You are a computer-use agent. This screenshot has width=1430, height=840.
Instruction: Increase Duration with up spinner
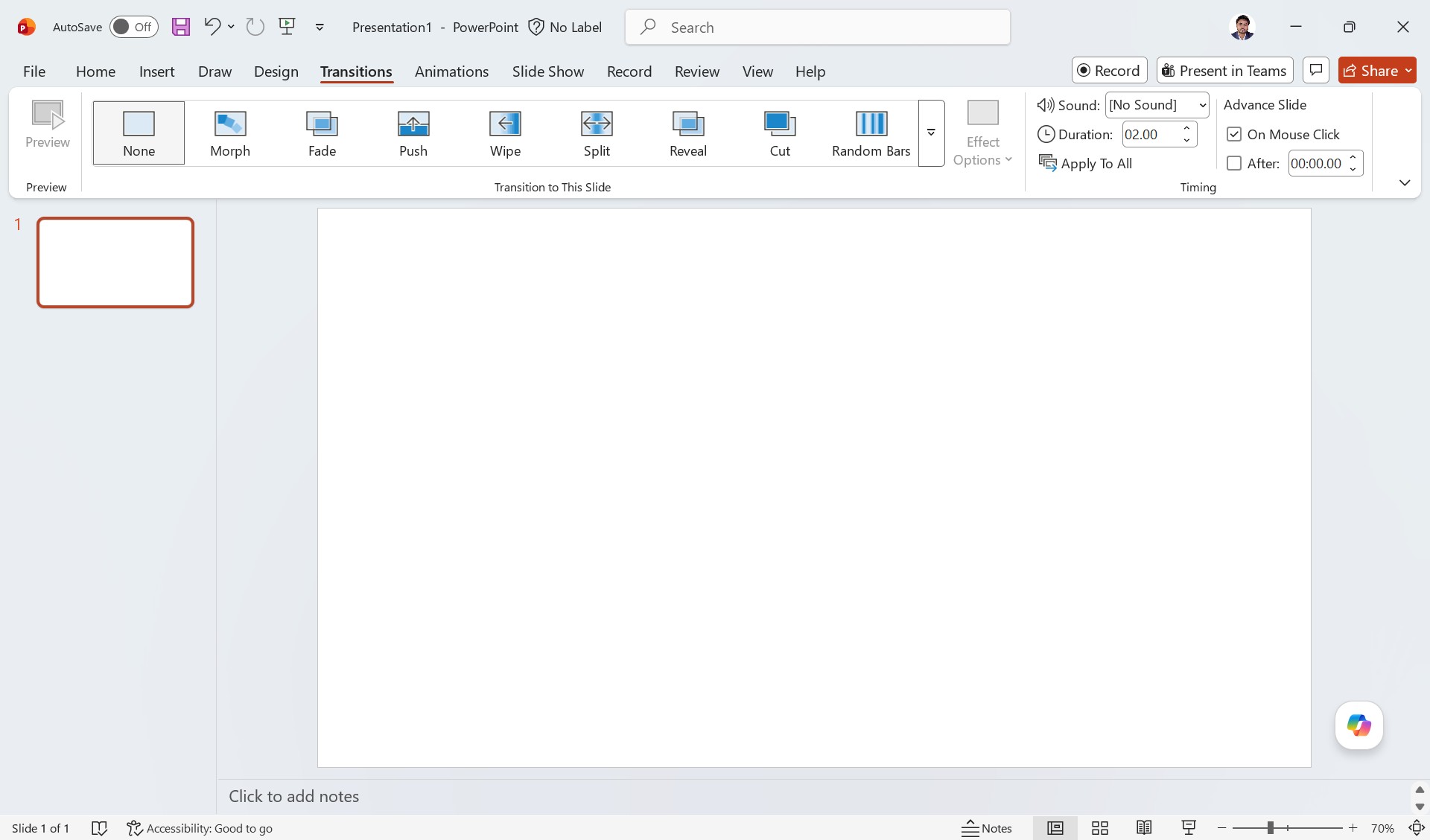pyautogui.click(x=1186, y=129)
